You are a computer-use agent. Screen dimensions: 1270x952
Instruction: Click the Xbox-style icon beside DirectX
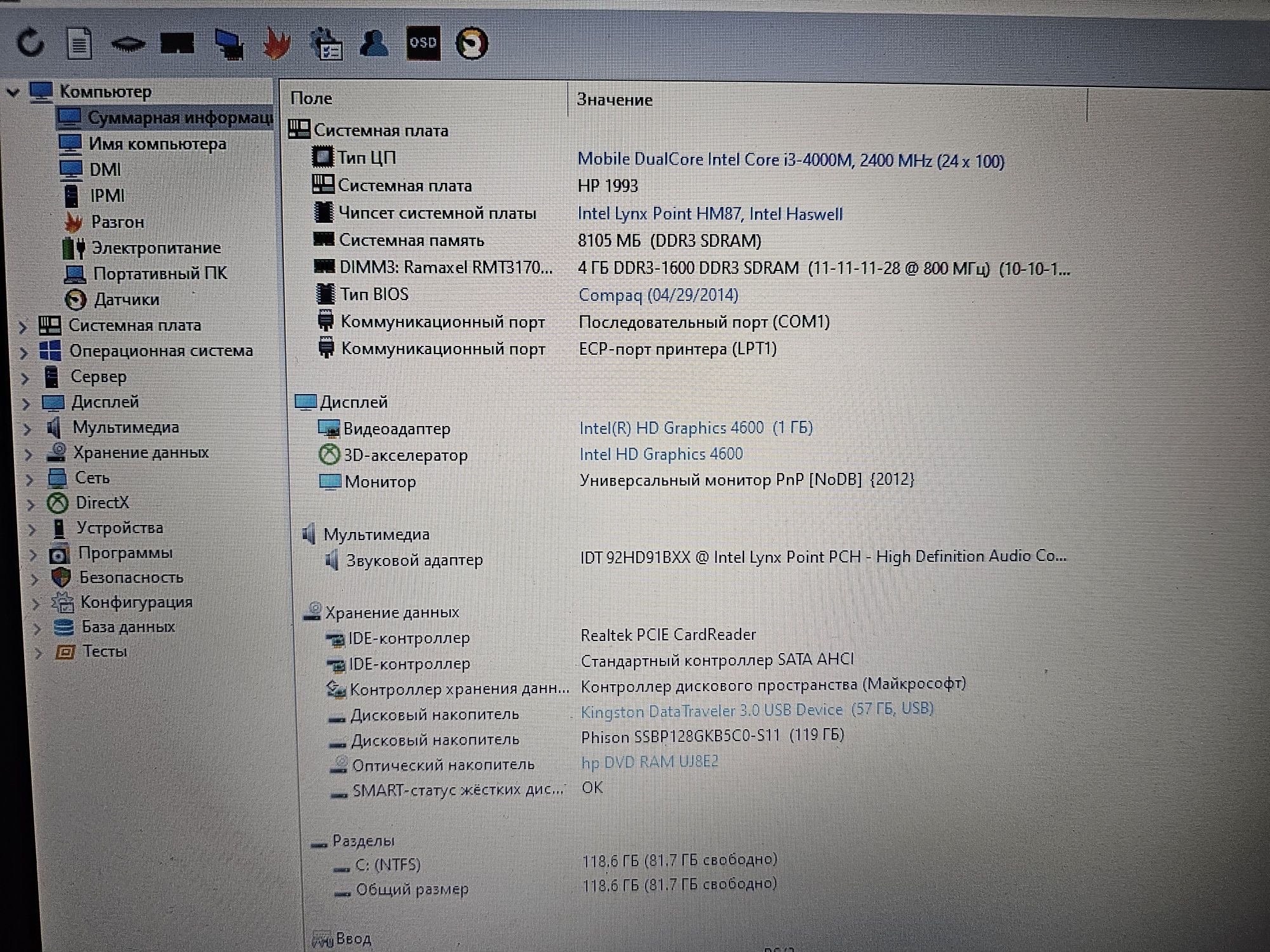(58, 503)
